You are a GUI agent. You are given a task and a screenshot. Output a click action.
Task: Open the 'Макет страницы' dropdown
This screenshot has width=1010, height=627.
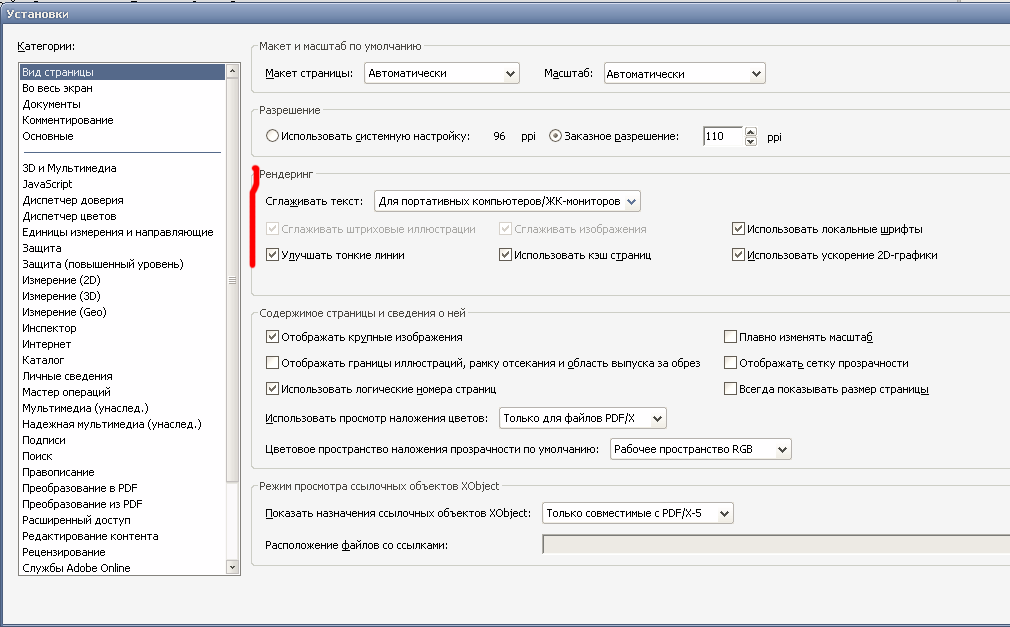pos(442,73)
